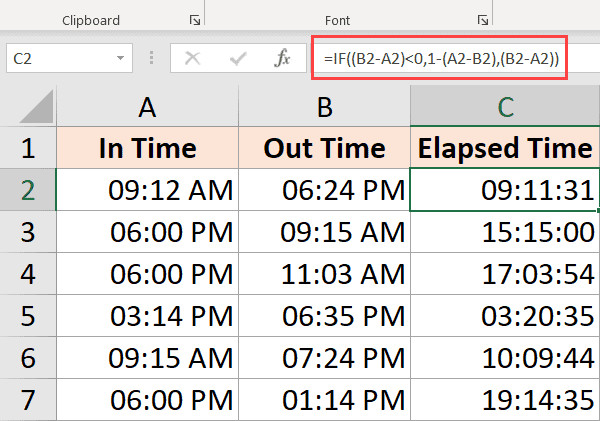Click into the Name Box showing C2
The width and height of the screenshot is (600, 421).
[x=60, y=59]
